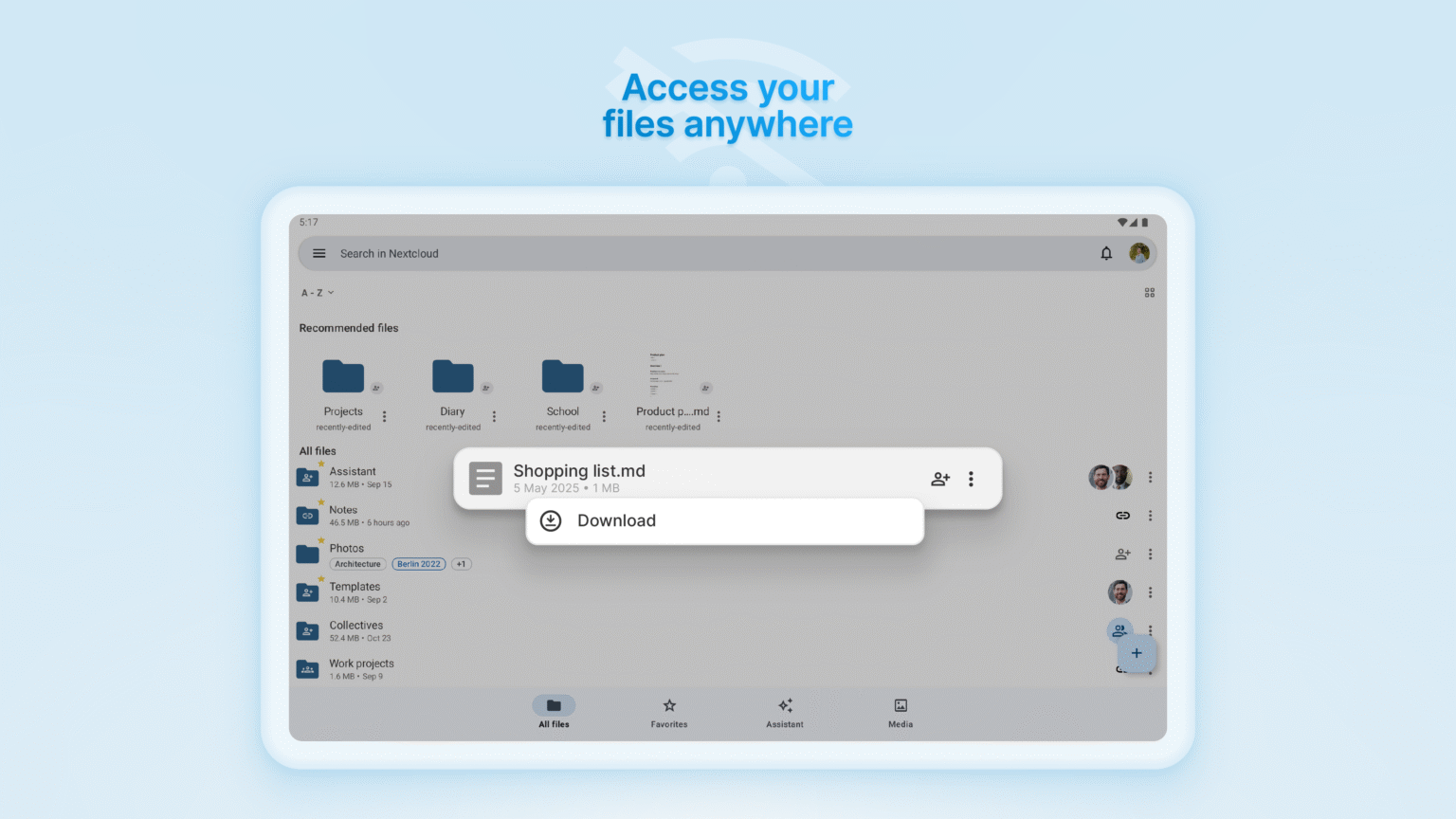Open the Shopping list.md file entry

727,479
